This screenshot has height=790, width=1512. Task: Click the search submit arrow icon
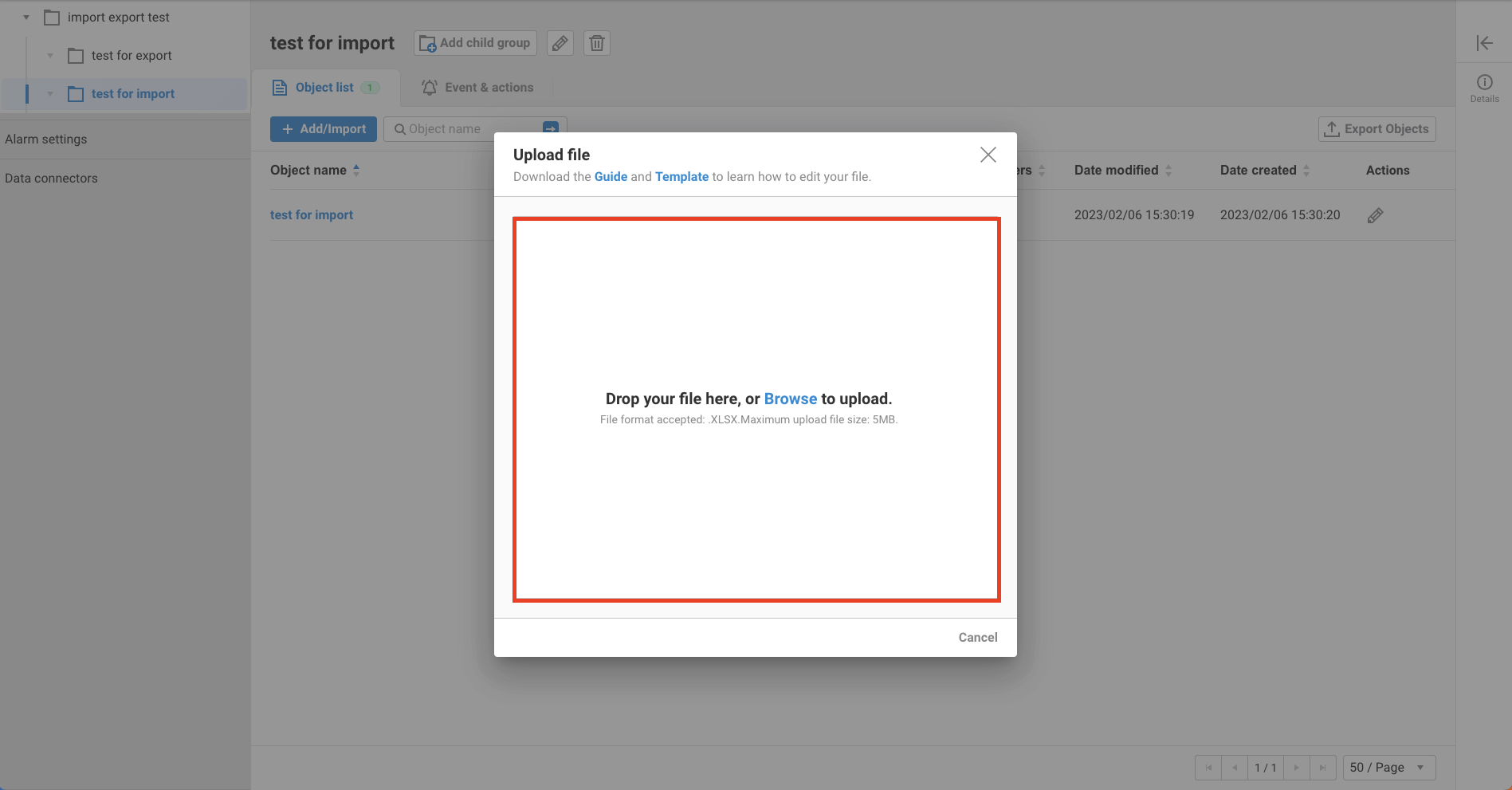551,128
